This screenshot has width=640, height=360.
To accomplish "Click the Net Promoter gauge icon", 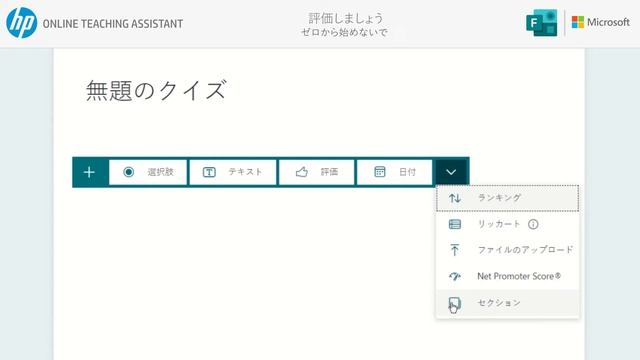I will (455, 276).
